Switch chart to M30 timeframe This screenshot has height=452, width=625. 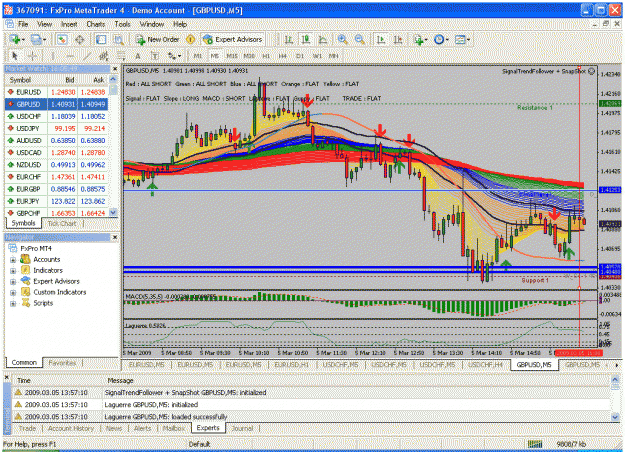tap(249, 56)
